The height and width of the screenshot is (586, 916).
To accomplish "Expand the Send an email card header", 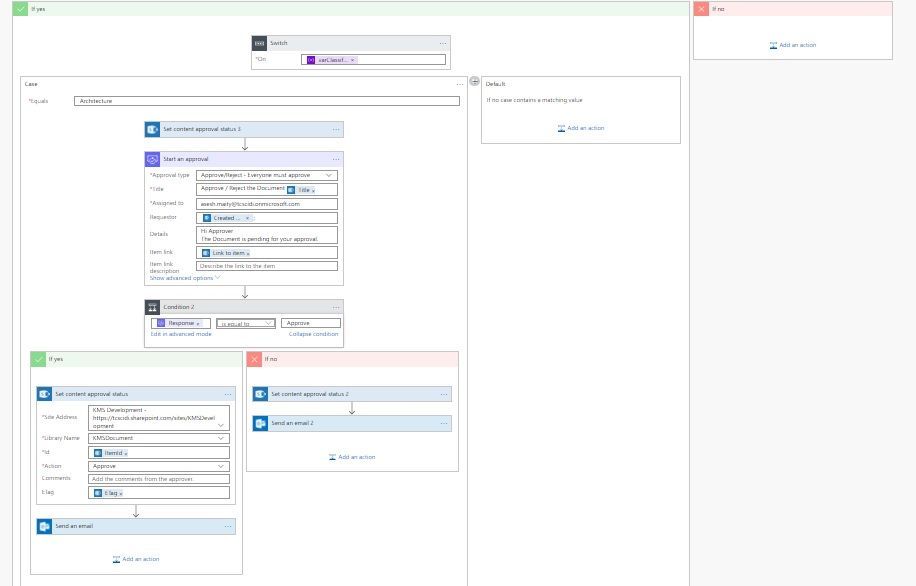I will pyautogui.click(x=136, y=526).
